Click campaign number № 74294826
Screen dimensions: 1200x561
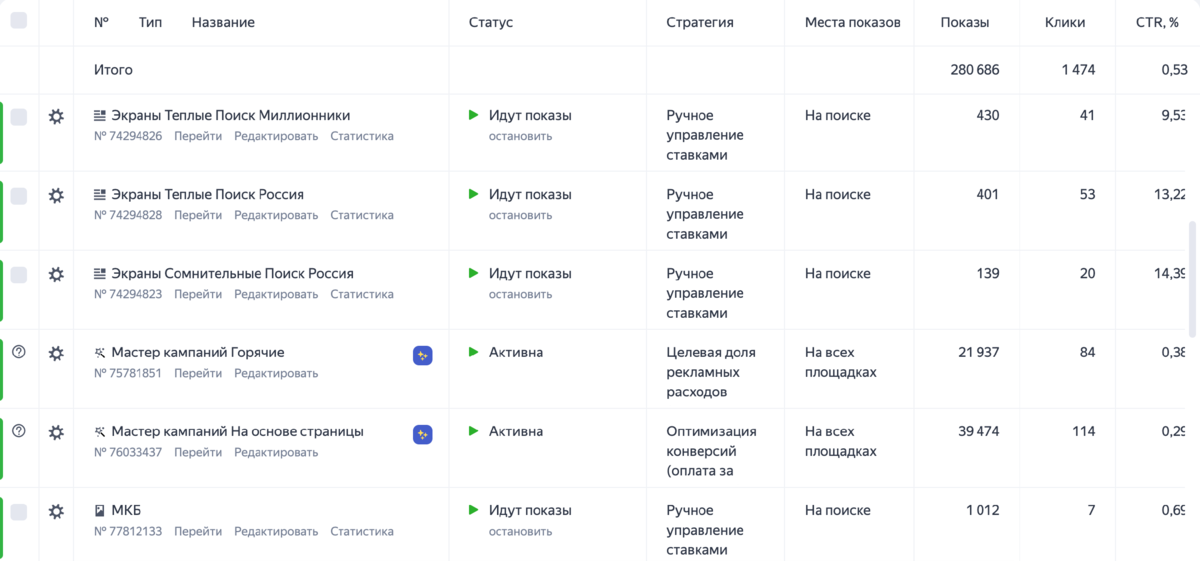(128, 136)
